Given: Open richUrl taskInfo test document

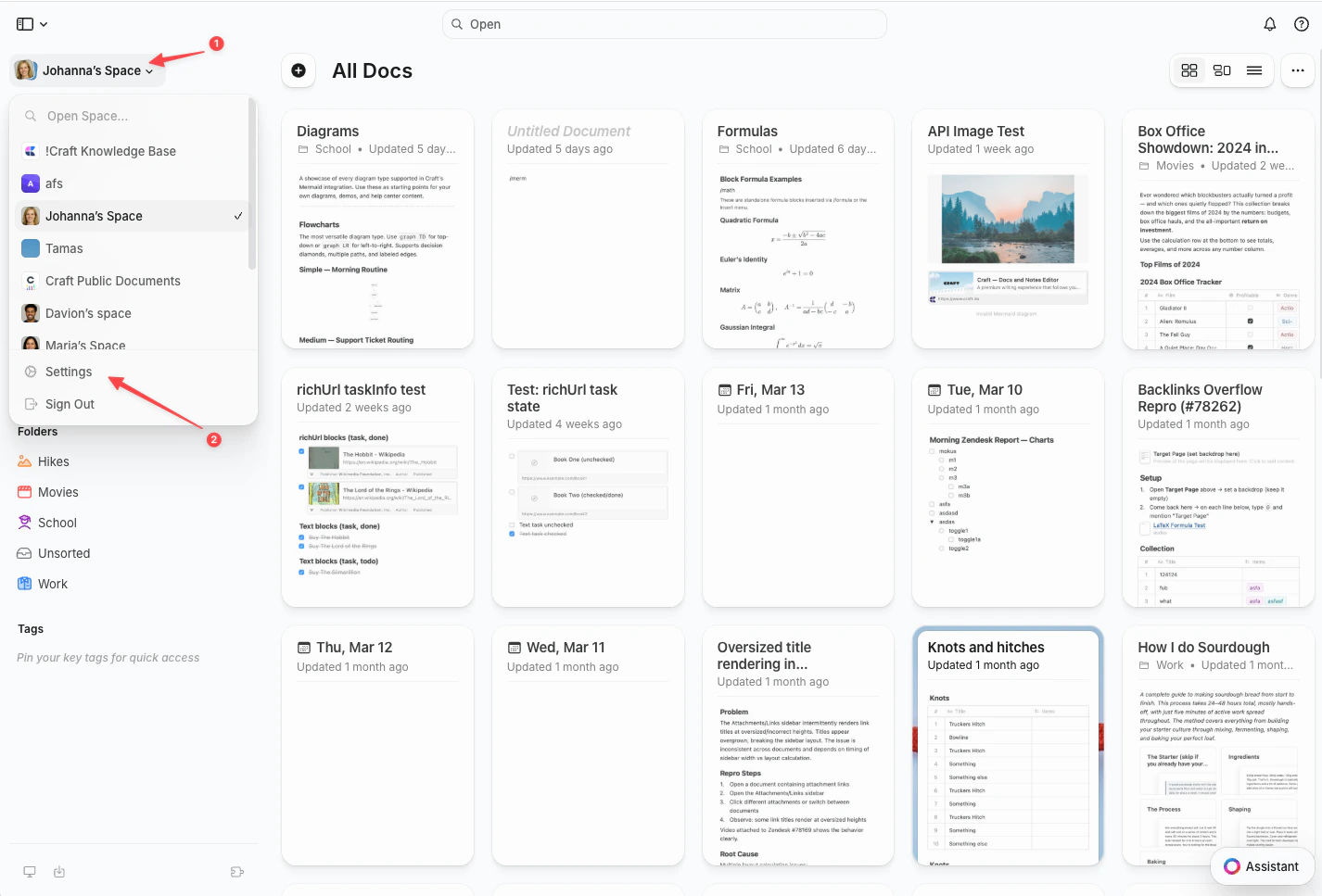Looking at the screenshot, I should click(377, 487).
